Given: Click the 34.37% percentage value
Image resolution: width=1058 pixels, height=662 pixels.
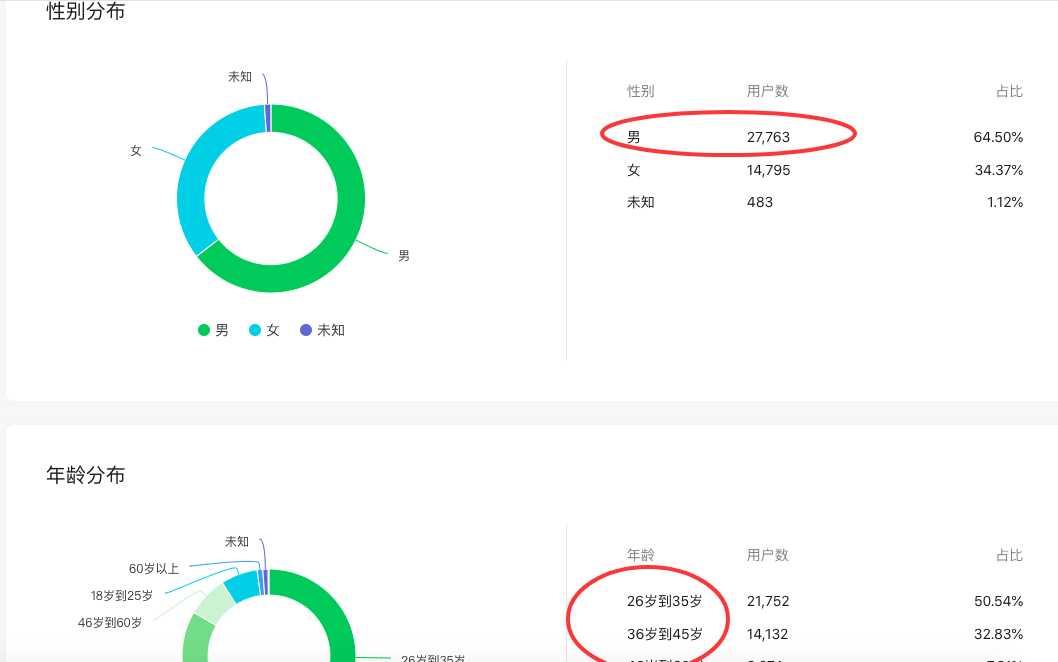Looking at the screenshot, I should pos(998,170).
